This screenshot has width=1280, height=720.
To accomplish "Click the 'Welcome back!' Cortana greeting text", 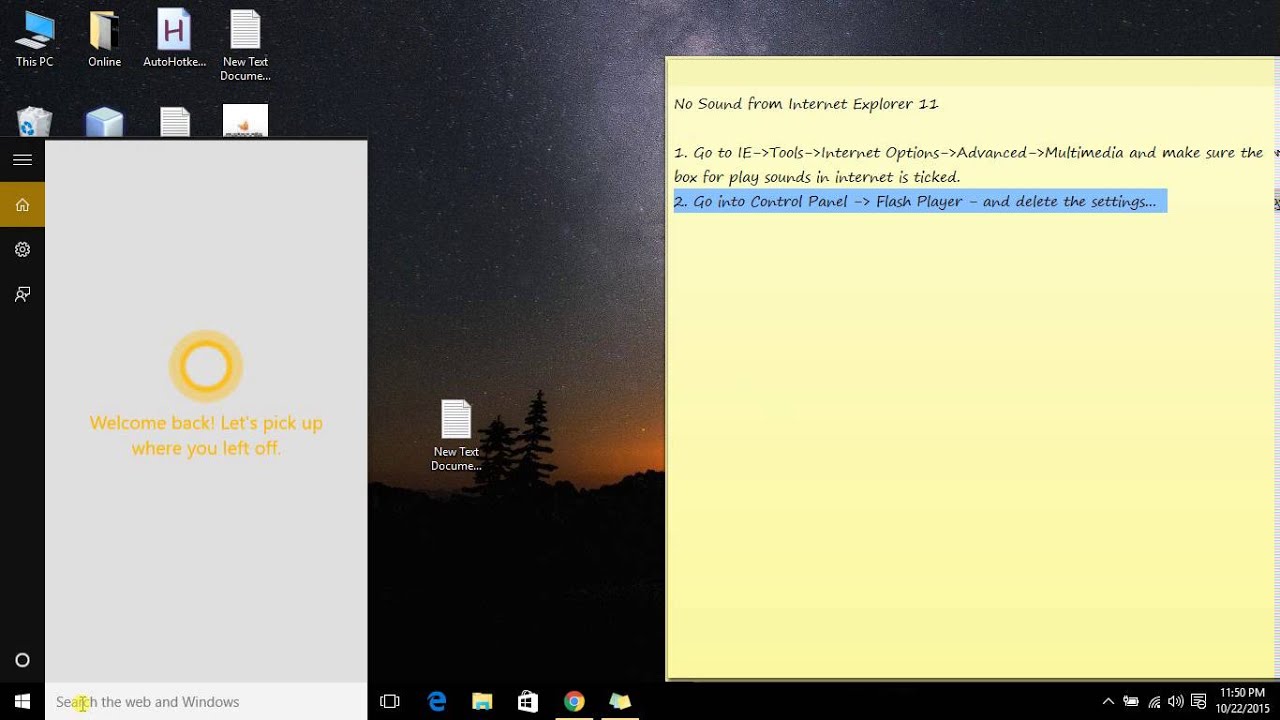I will coord(206,435).
